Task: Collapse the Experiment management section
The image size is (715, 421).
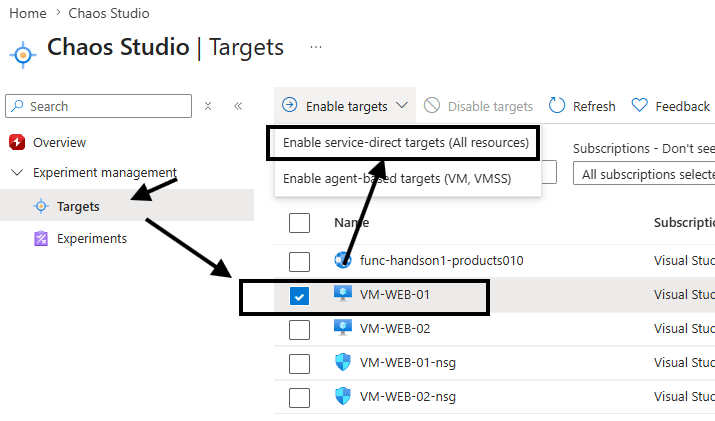Action: pos(16,172)
